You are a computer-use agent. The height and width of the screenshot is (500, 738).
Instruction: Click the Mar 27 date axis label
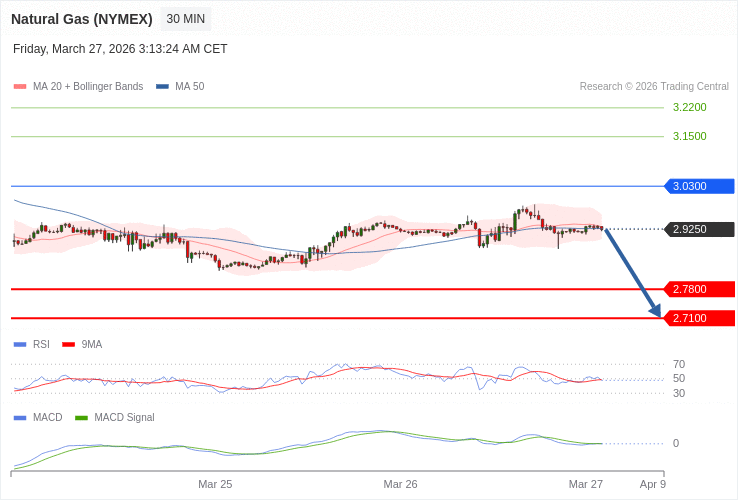(586, 484)
